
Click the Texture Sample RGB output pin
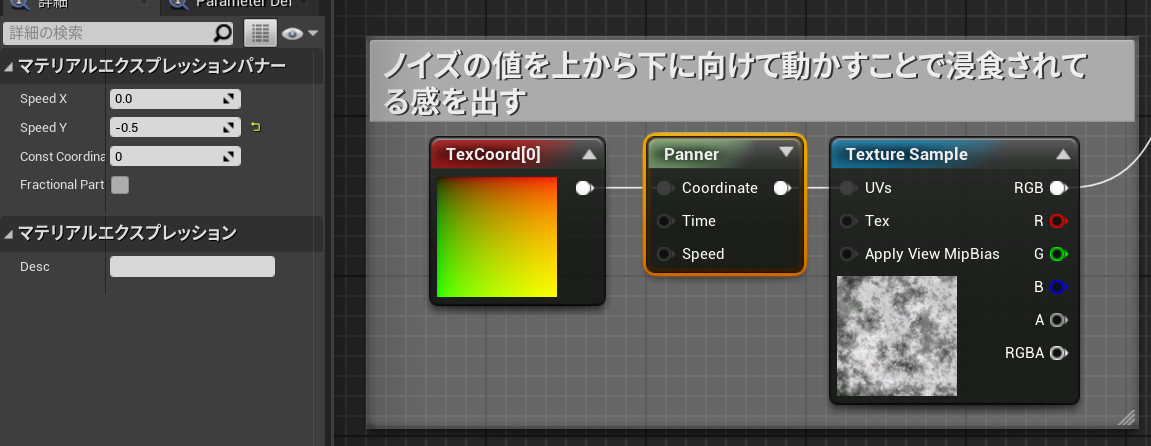1058,188
